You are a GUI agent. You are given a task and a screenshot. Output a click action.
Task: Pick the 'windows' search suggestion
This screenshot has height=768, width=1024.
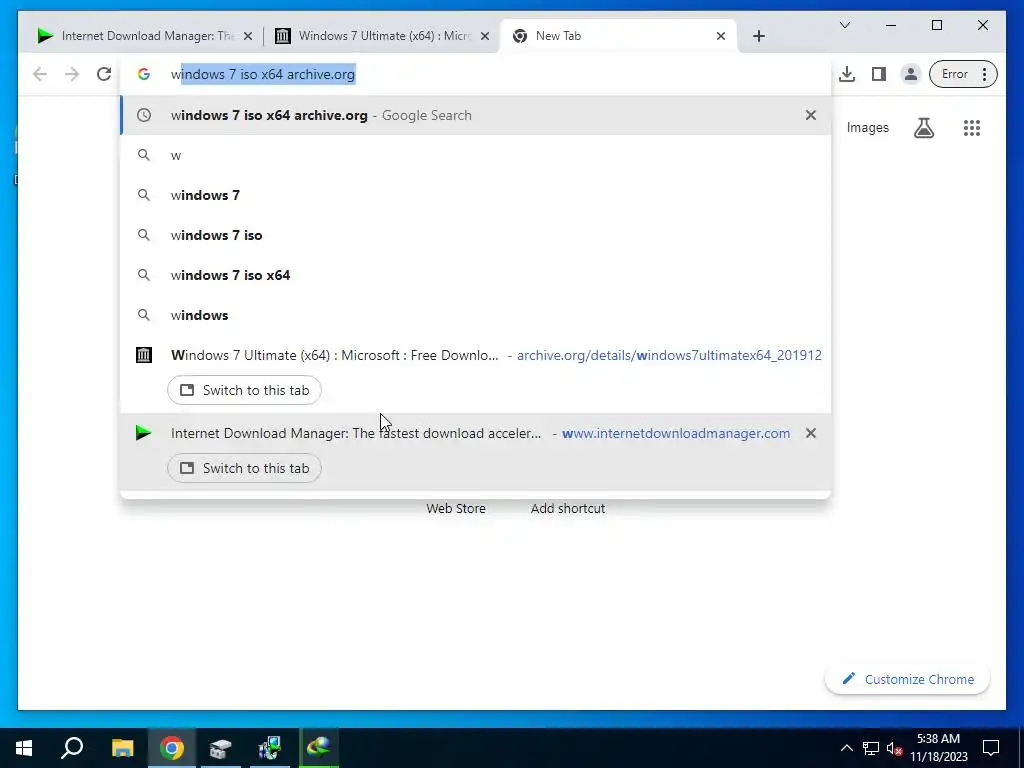(x=475, y=315)
